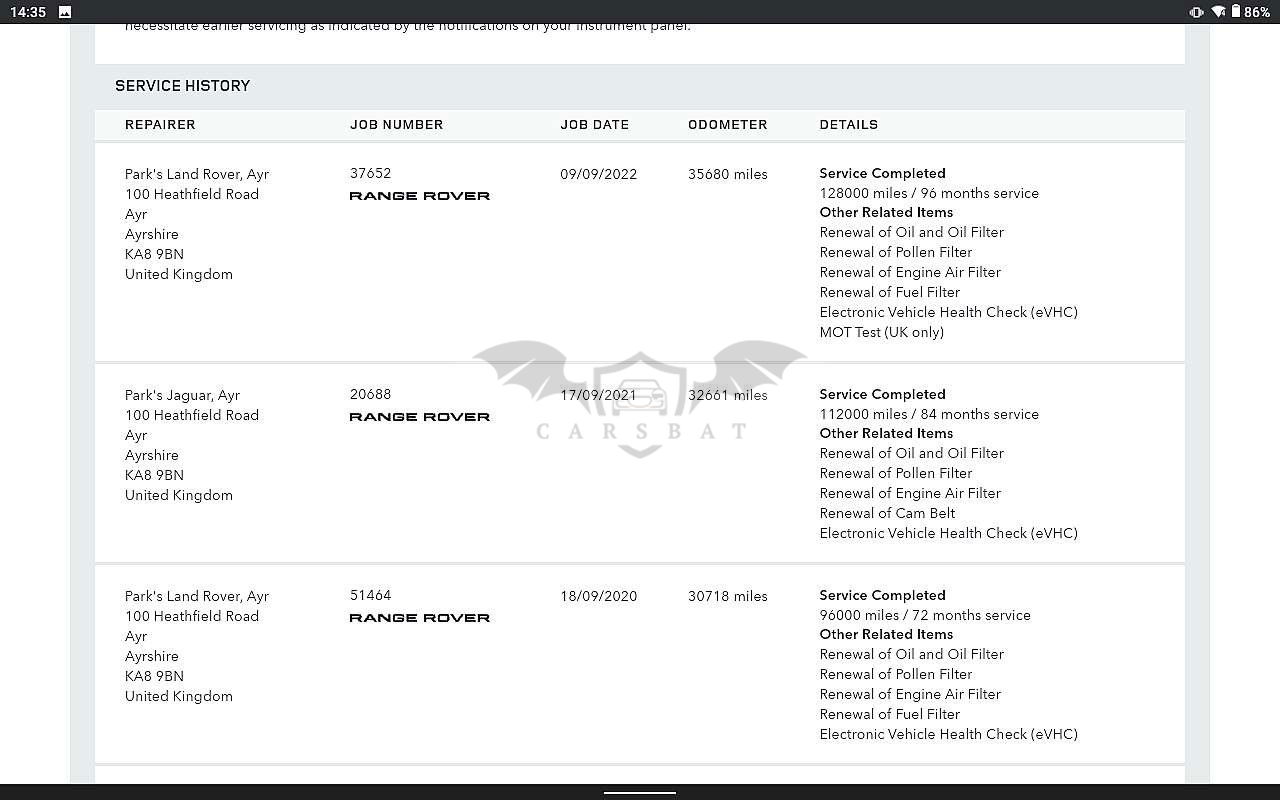Viewport: 1280px width, 800px height.
Task: Select job number 51464
Action: point(370,595)
